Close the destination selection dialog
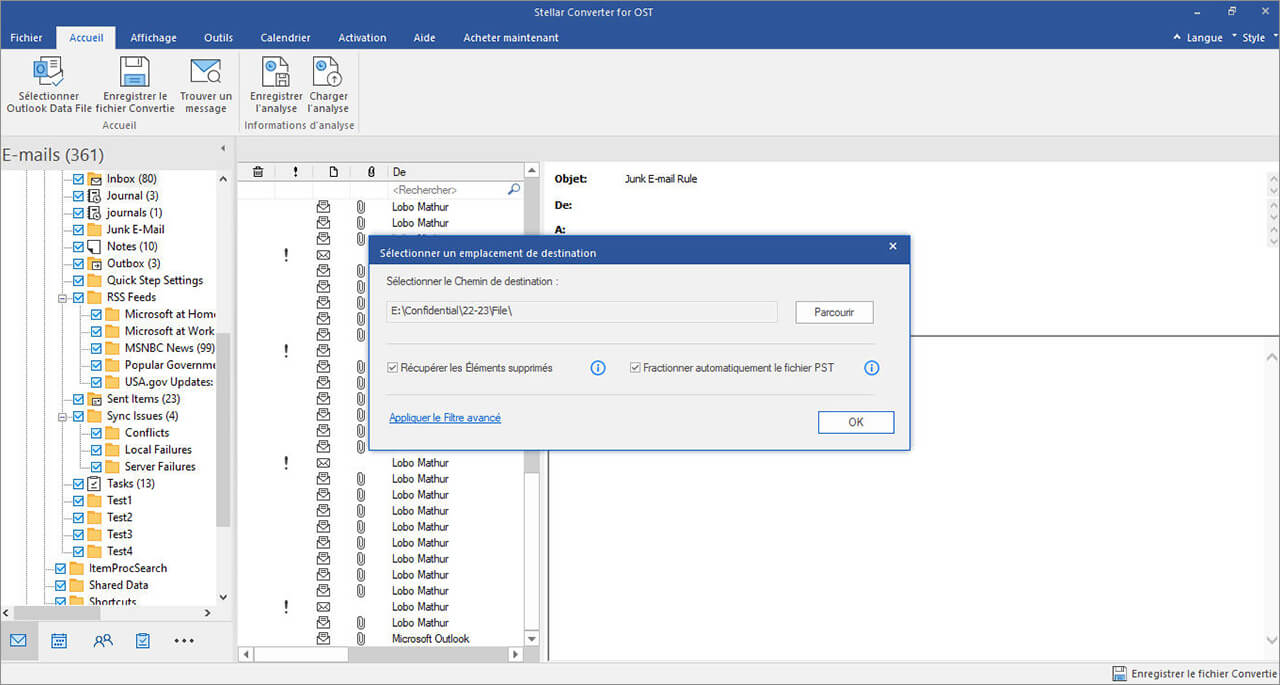This screenshot has height=685, width=1280. point(893,246)
